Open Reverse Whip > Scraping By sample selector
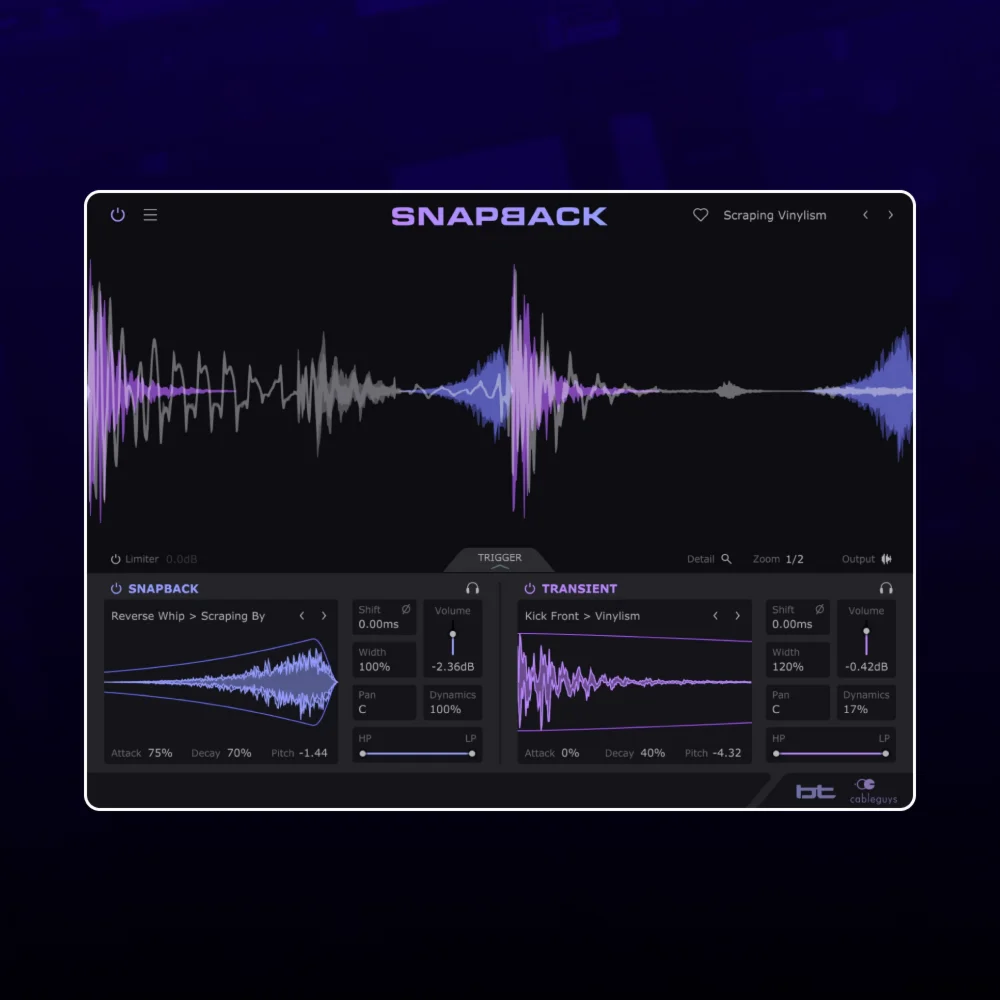Image resolution: width=1000 pixels, height=1000 pixels. point(188,616)
